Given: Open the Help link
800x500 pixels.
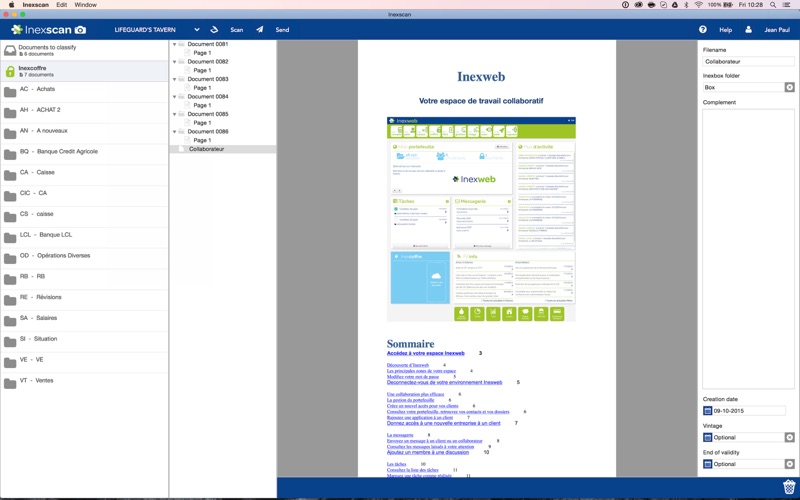Looking at the screenshot, I should (x=726, y=30).
